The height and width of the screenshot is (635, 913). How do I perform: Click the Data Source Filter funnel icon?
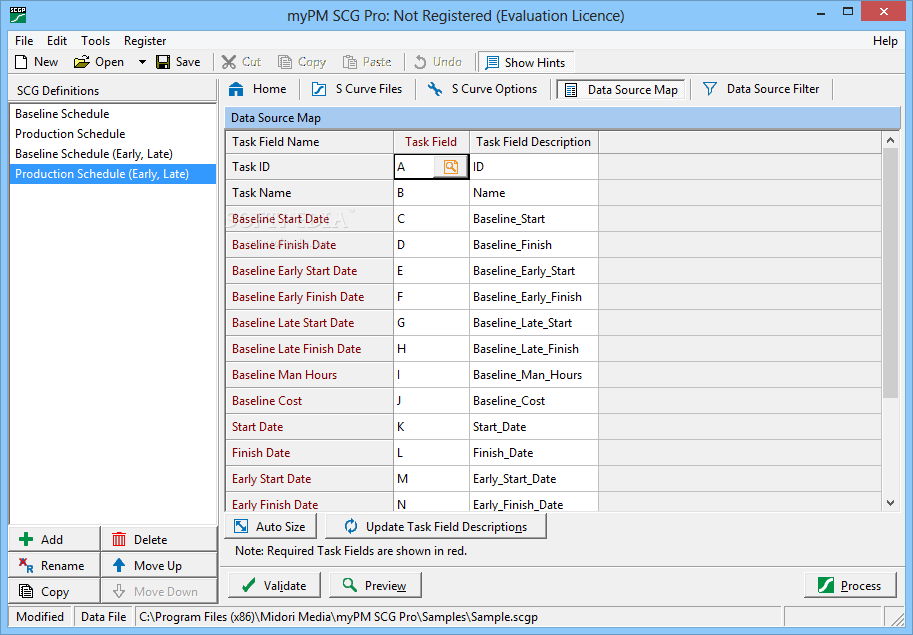(709, 89)
